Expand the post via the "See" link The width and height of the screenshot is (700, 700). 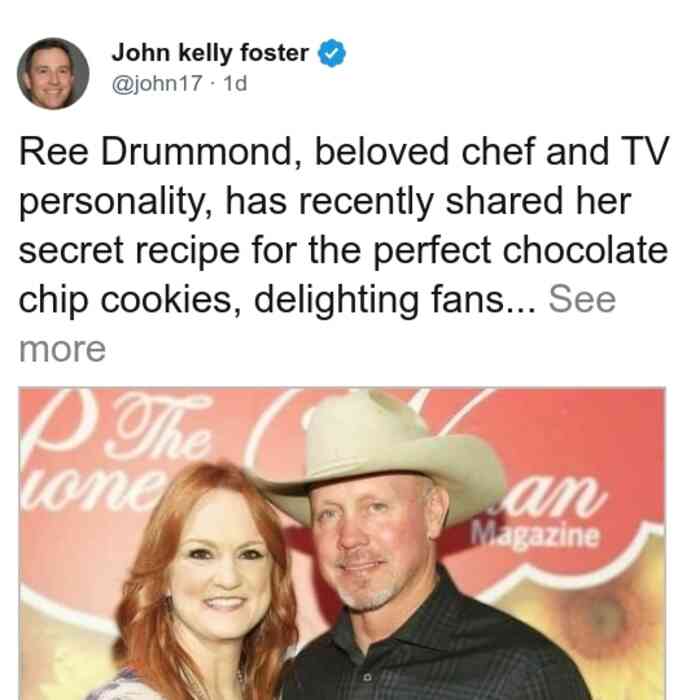click(582, 300)
